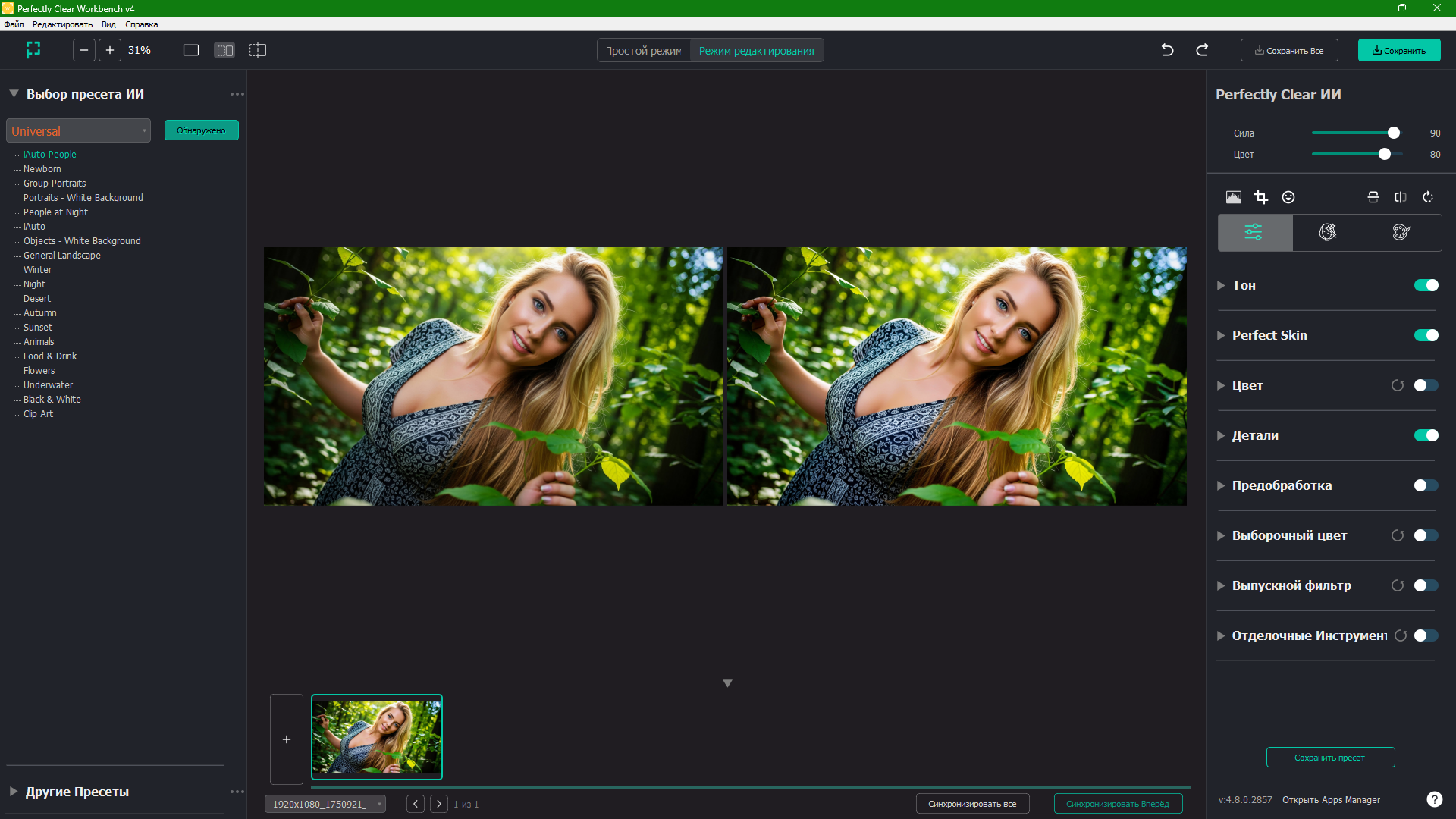Open the histogram panel icon
Screen dimensions: 1456x819
[x=1234, y=197]
